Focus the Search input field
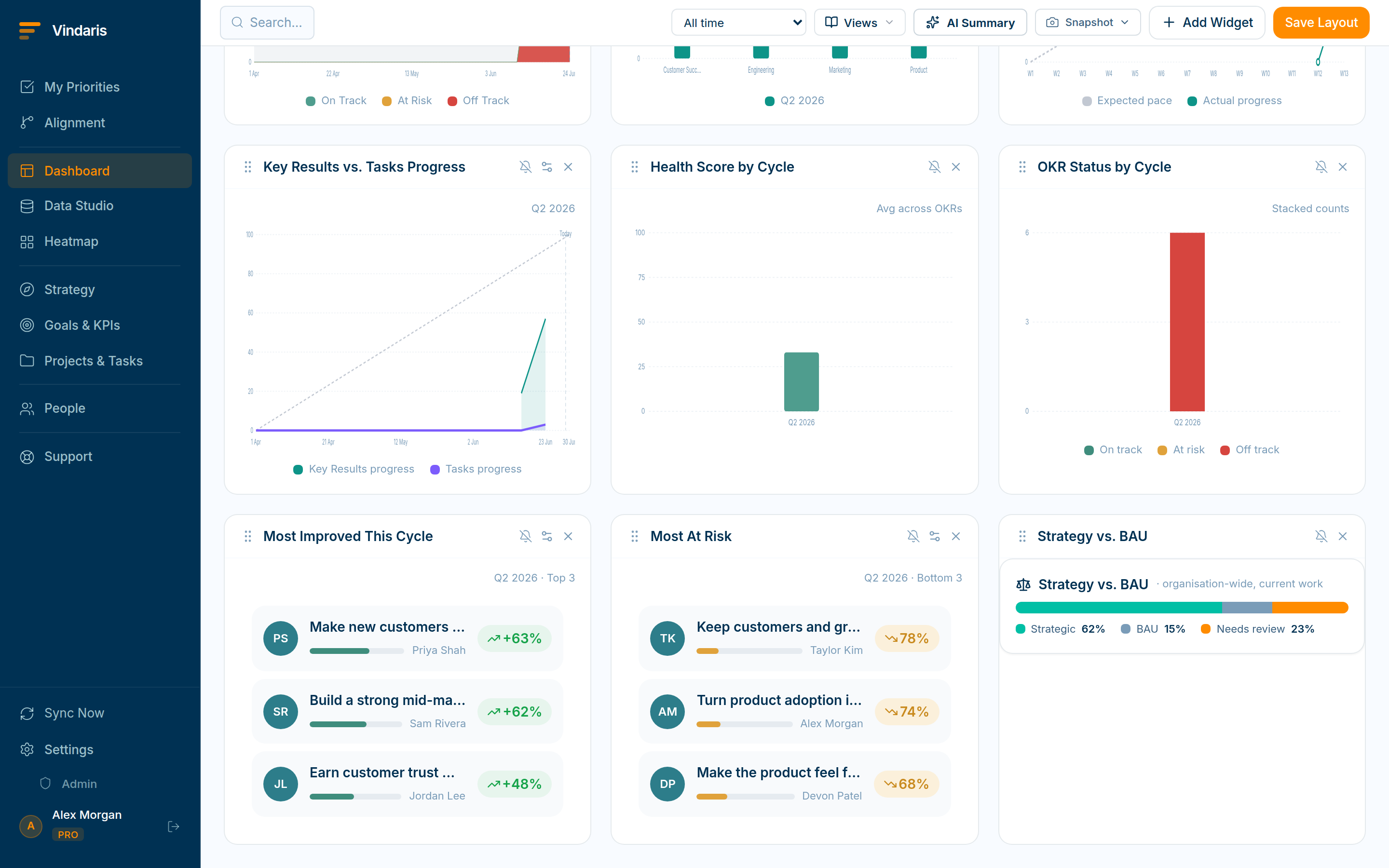The height and width of the screenshot is (868, 1389). coord(267,22)
